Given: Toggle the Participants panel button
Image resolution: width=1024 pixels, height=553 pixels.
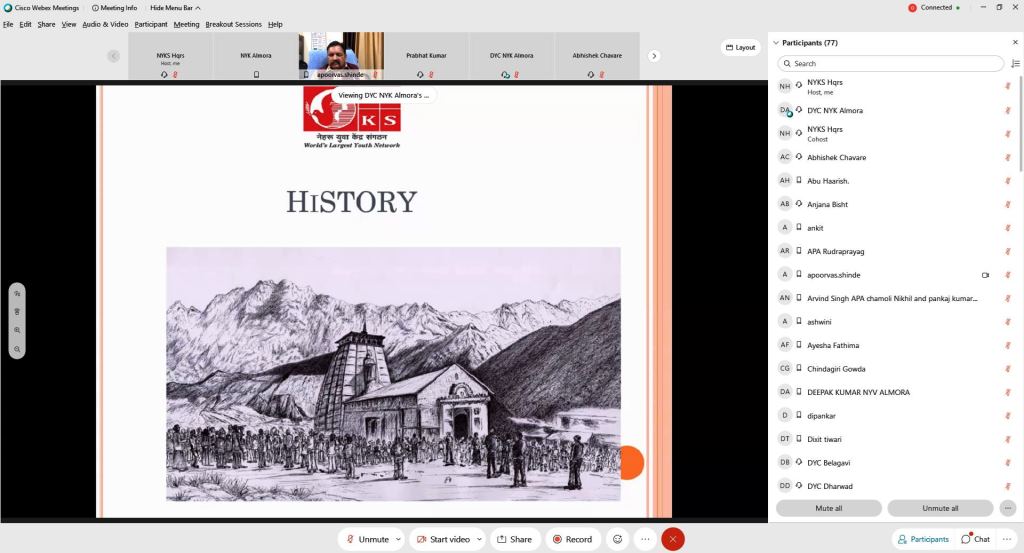Looking at the screenshot, I should (923, 539).
